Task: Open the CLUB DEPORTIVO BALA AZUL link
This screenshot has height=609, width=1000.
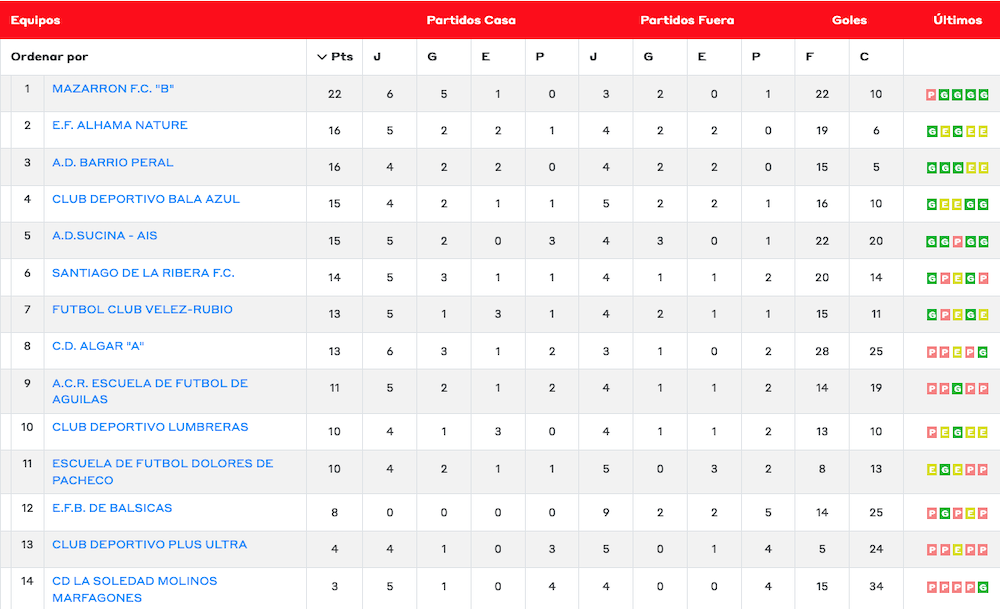Action: tap(146, 199)
